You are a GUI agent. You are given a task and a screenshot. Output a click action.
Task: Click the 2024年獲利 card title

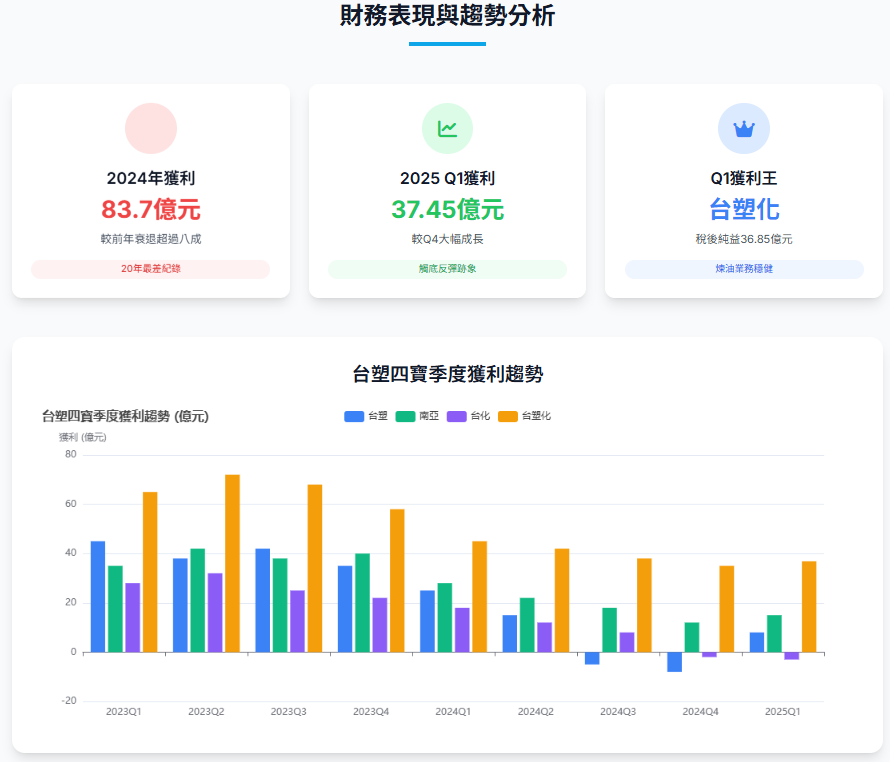(151, 178)
